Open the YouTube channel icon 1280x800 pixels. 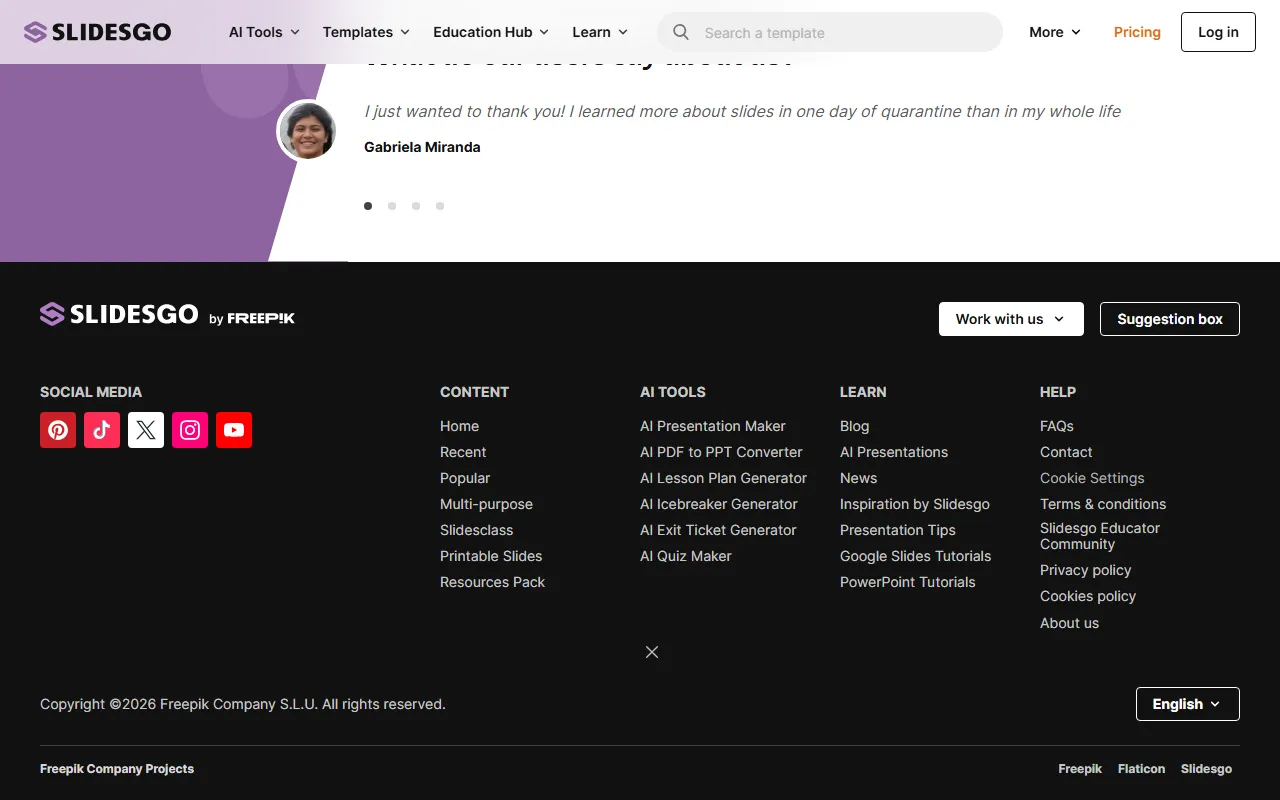[234, 430]
